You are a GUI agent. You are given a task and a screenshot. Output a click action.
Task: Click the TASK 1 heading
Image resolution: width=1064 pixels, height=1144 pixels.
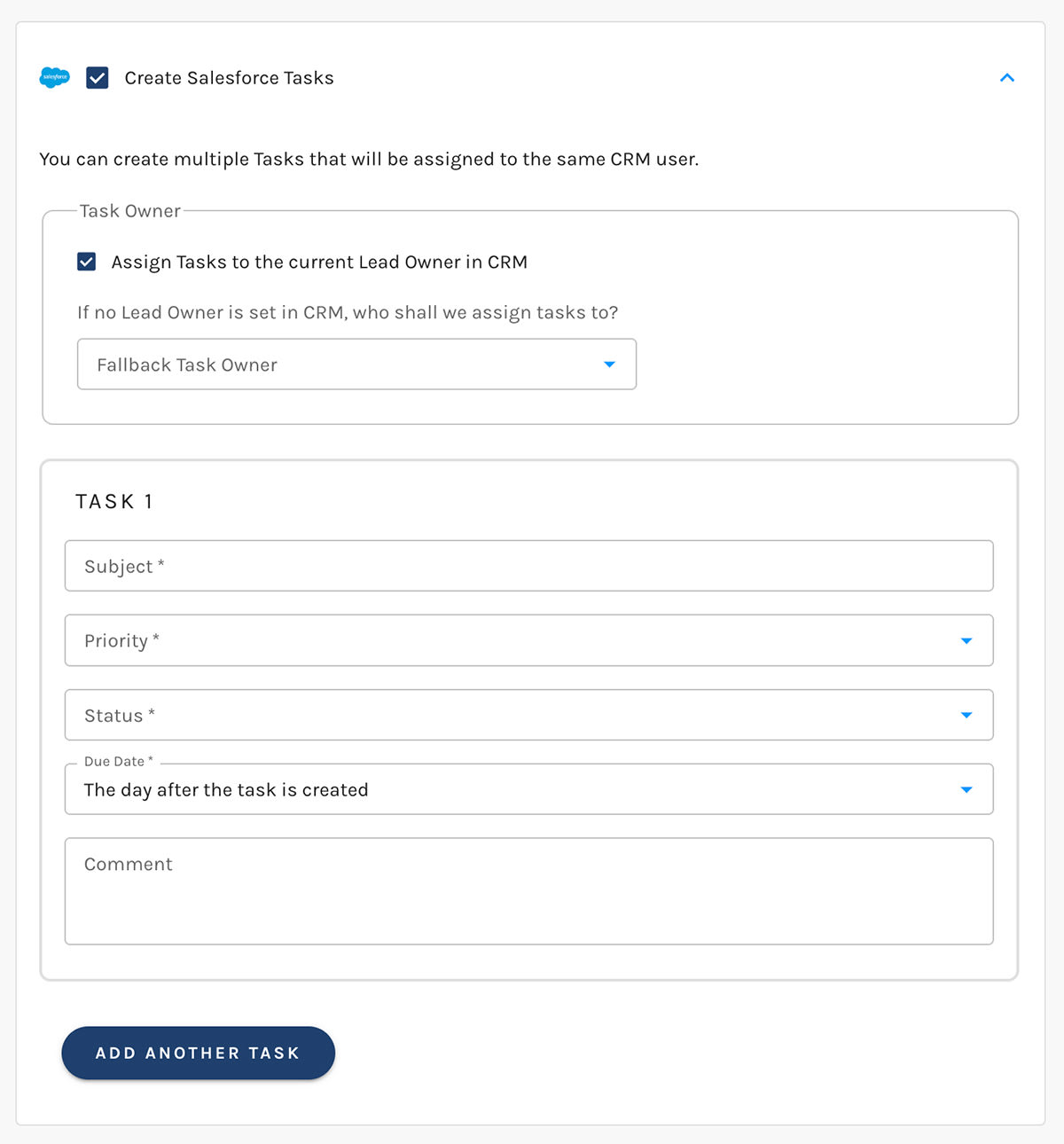click(114, 500)
